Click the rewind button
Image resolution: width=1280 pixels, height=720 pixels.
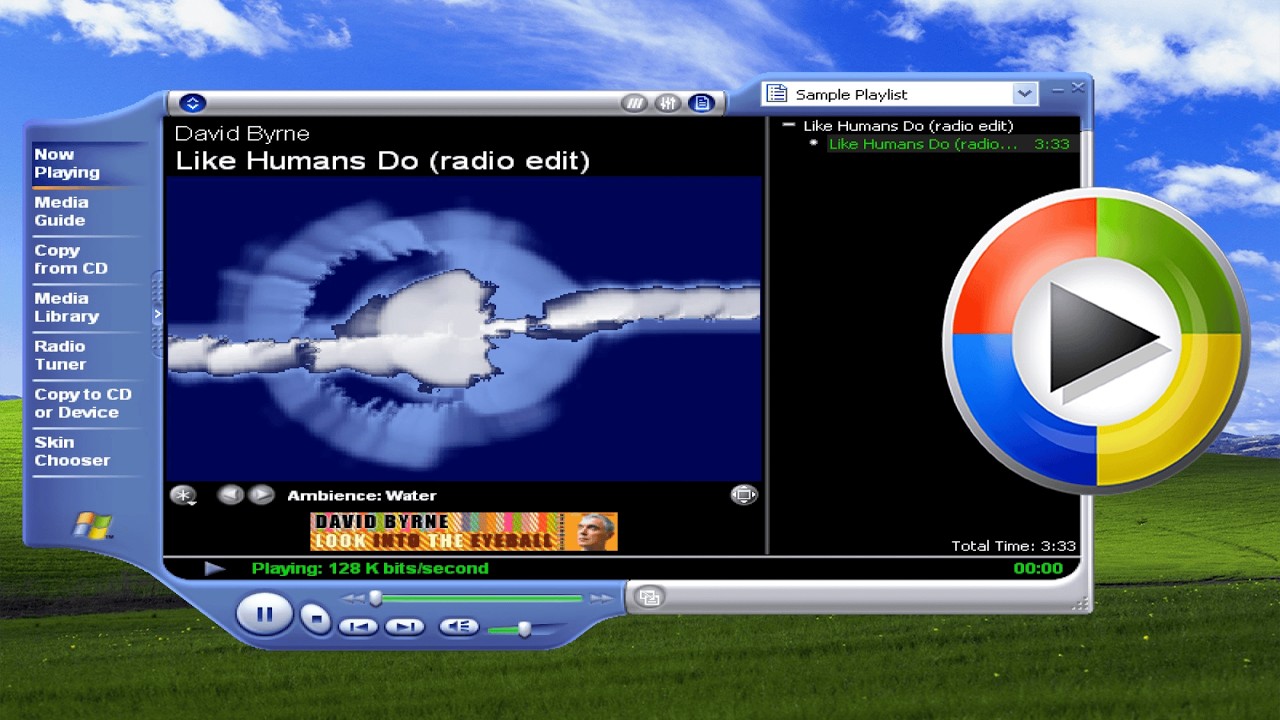tap(353, 599)
